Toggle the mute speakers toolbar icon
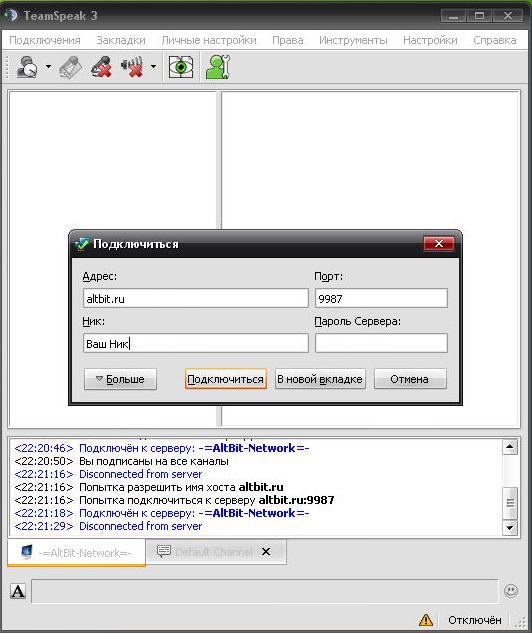The height and width of the screenshot is (633, 532). 132,67
